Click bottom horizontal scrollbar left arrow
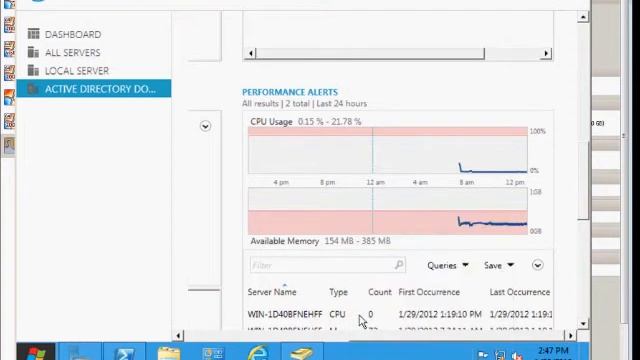The image size is (640, 360). (x=178, y=336)
